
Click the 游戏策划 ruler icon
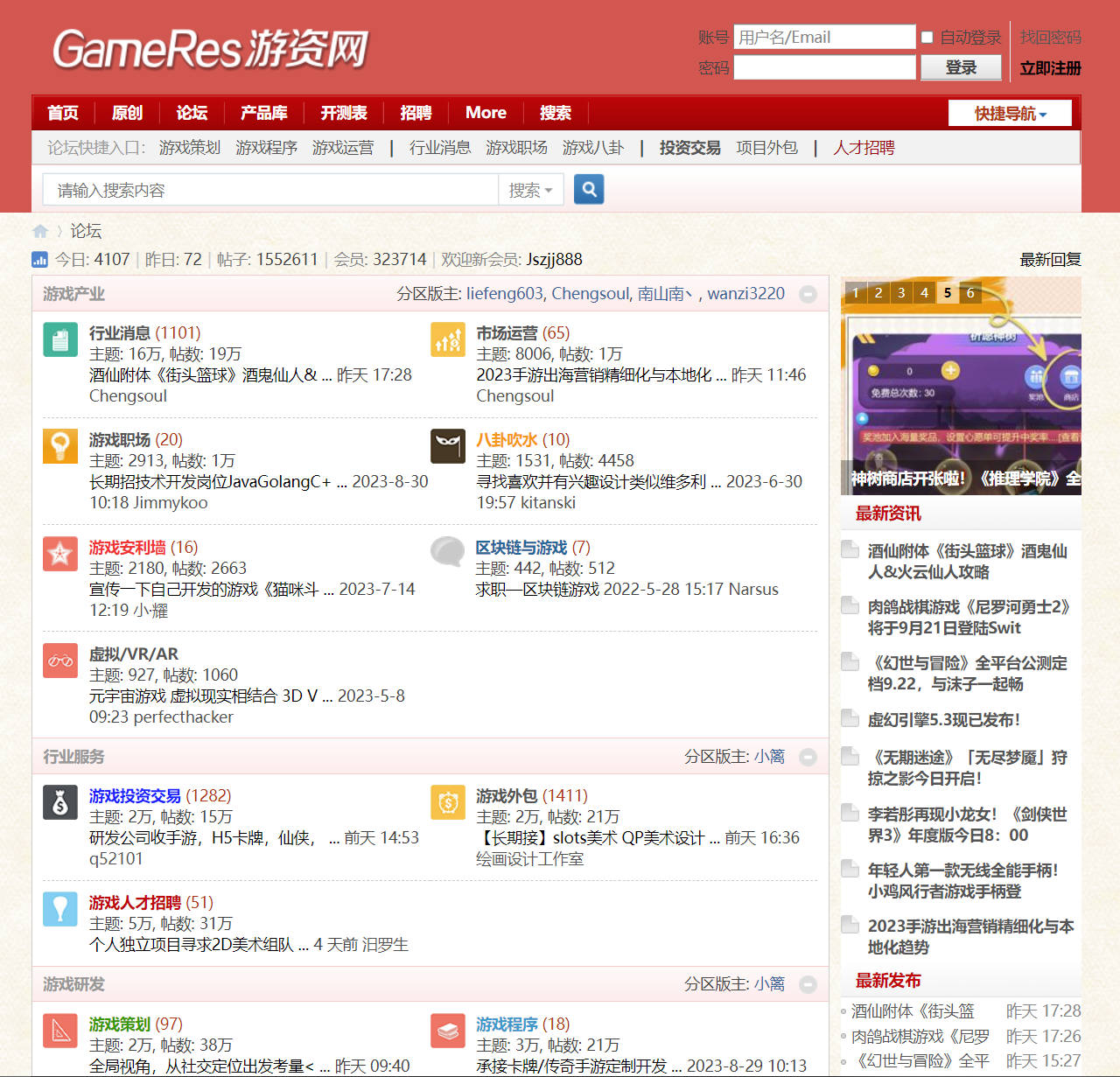pyautogui.click(x=60, y=1031)
